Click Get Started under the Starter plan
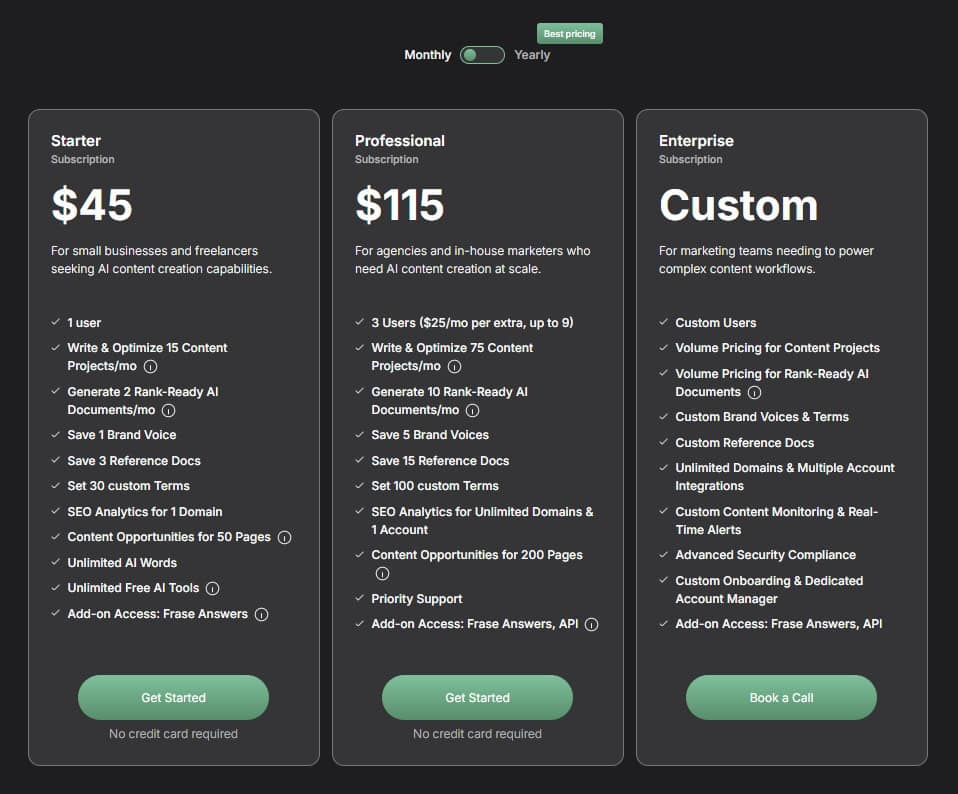This screenshot has height=794, width=958. [x=173, y=697]
